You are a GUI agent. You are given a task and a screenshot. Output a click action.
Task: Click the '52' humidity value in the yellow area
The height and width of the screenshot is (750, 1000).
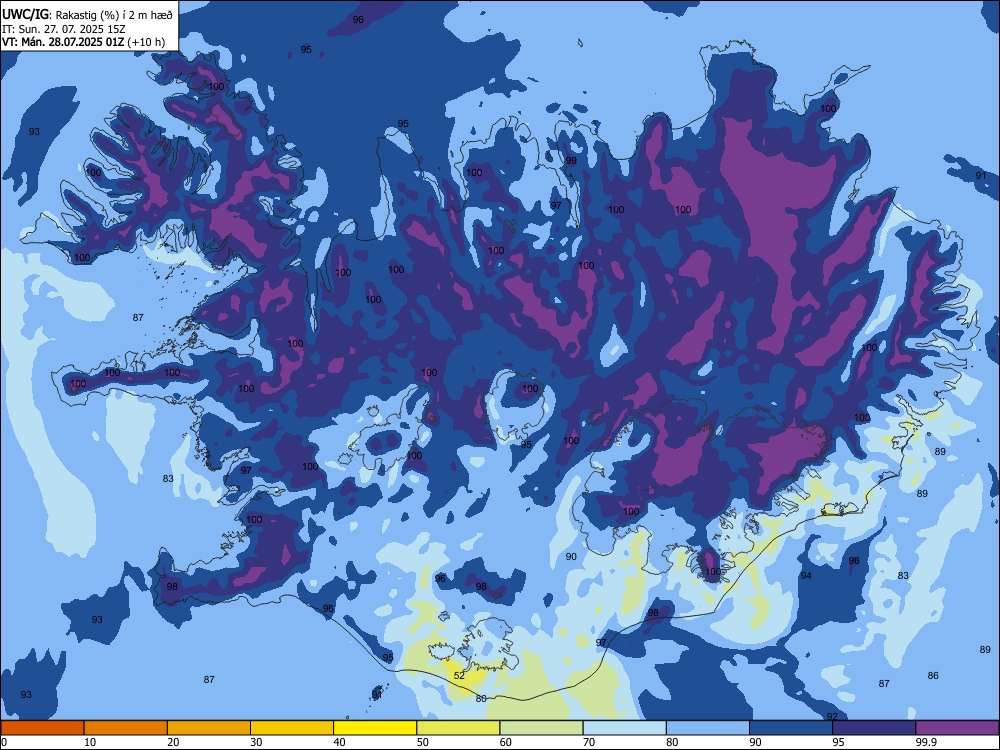pyautogui.click(x=459, y=675)
